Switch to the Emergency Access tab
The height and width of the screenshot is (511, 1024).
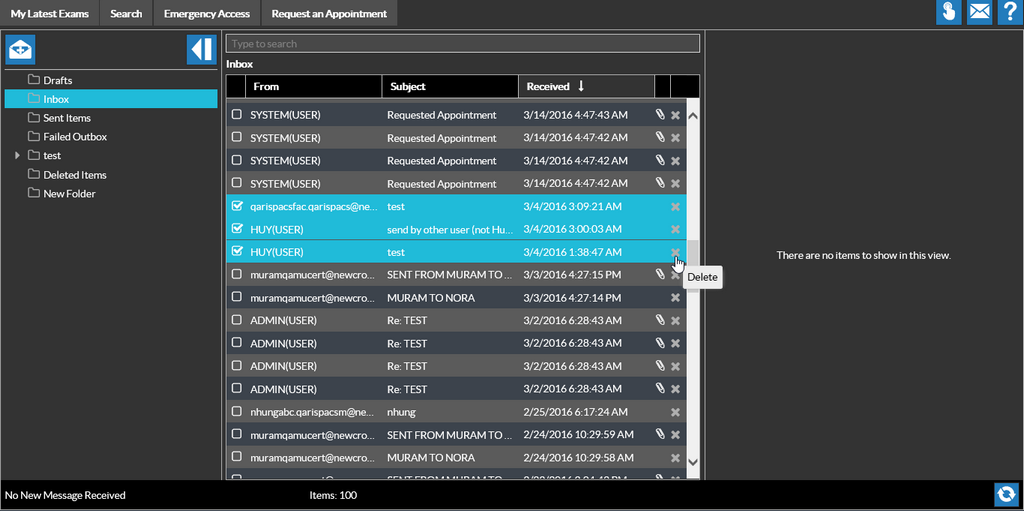(207, 14)
